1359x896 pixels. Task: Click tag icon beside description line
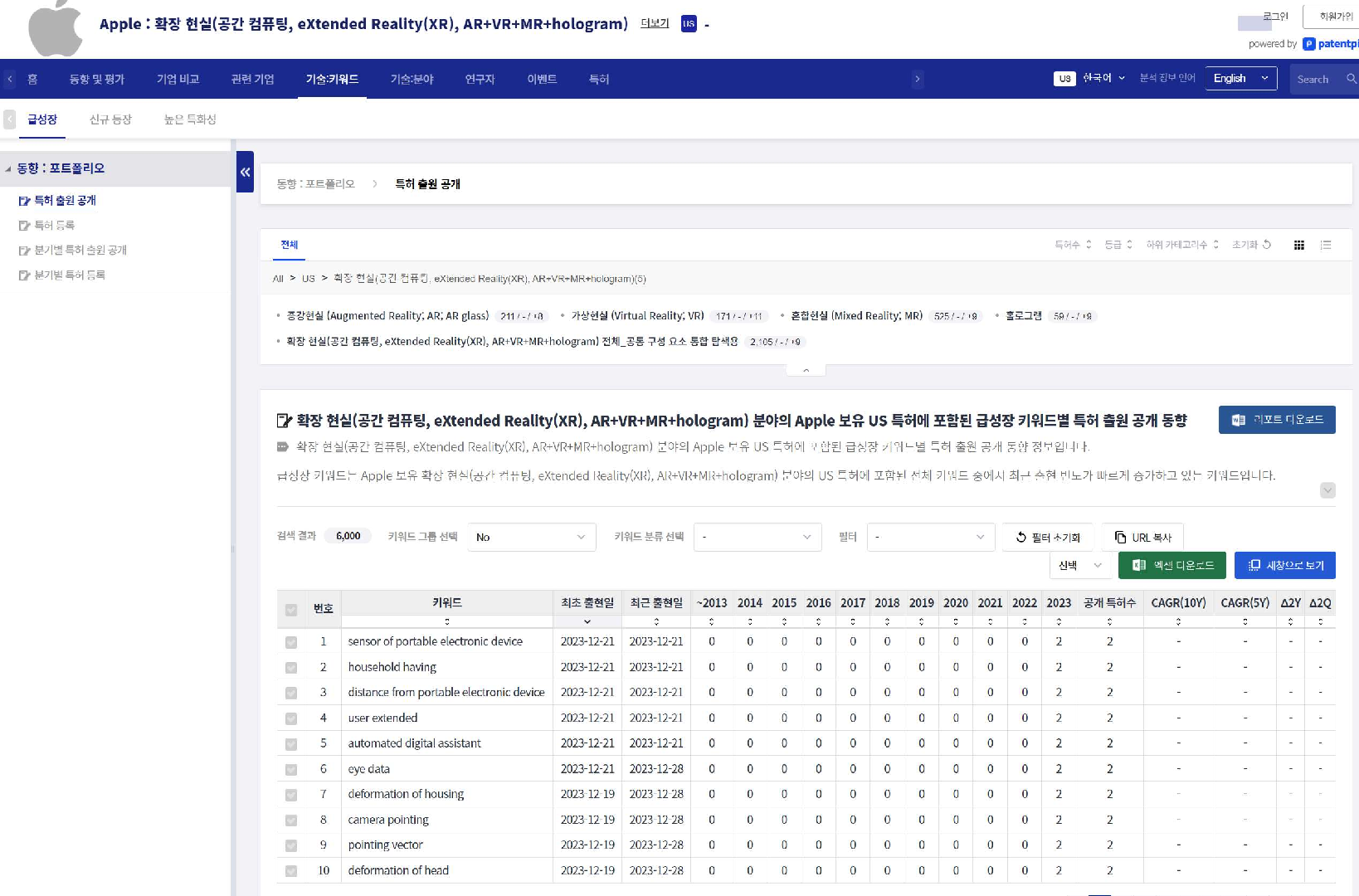[x=282, y=446]
